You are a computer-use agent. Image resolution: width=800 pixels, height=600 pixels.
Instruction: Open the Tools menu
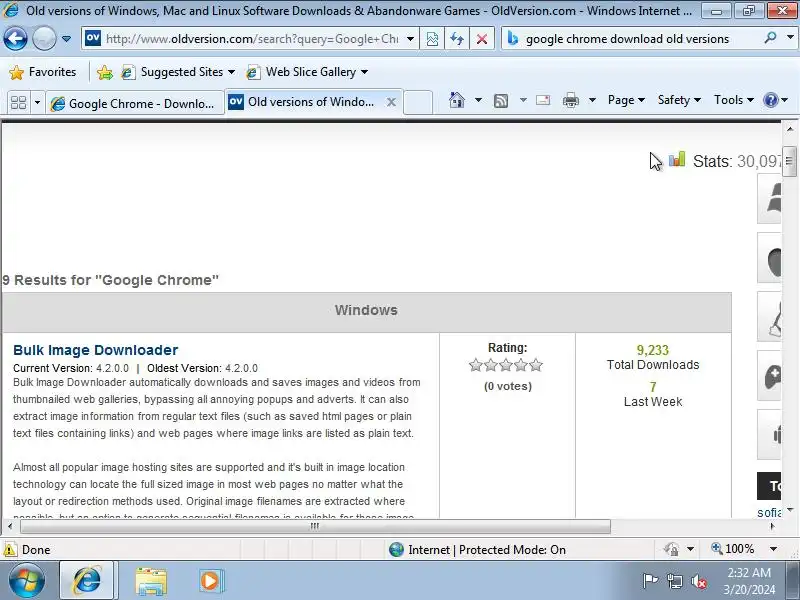click(734, 100)
